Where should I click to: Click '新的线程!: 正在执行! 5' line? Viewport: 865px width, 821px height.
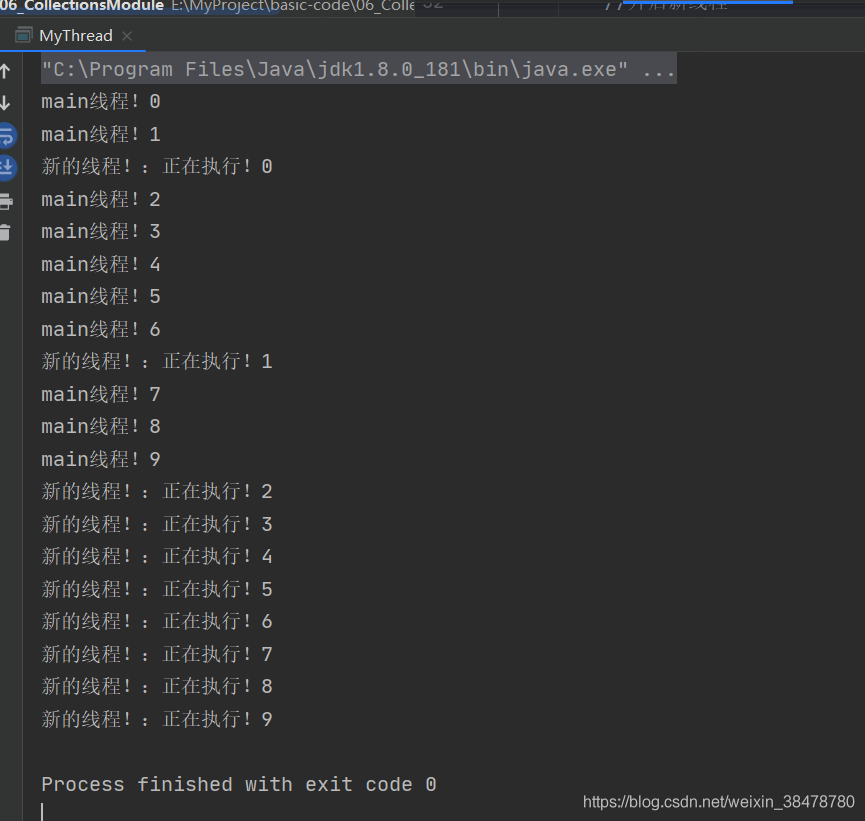157,589
